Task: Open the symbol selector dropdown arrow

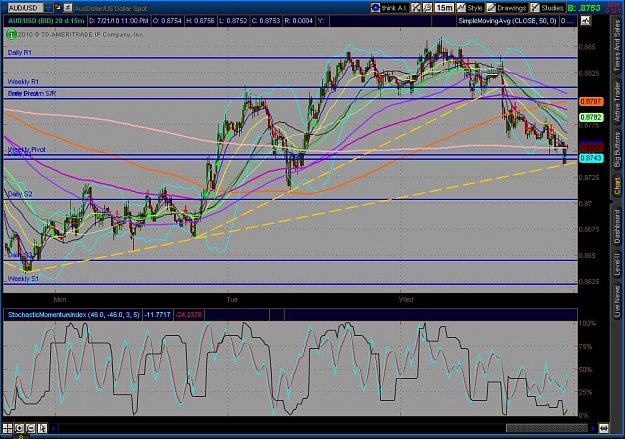Action: 48,8
